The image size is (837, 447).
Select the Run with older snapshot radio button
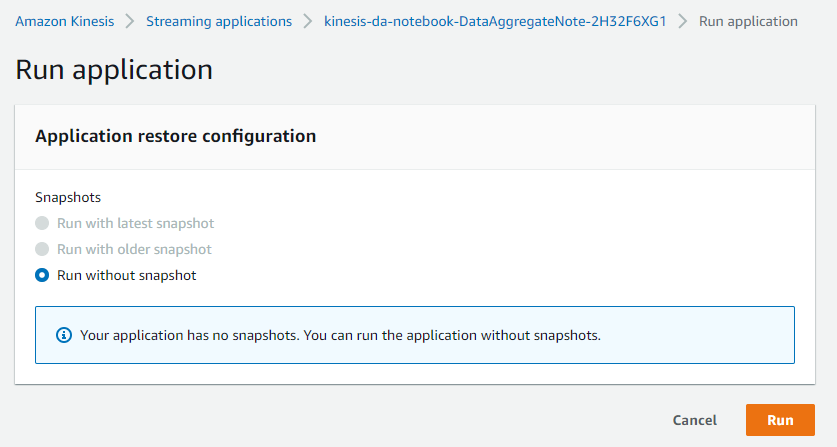tap(42, 249)
